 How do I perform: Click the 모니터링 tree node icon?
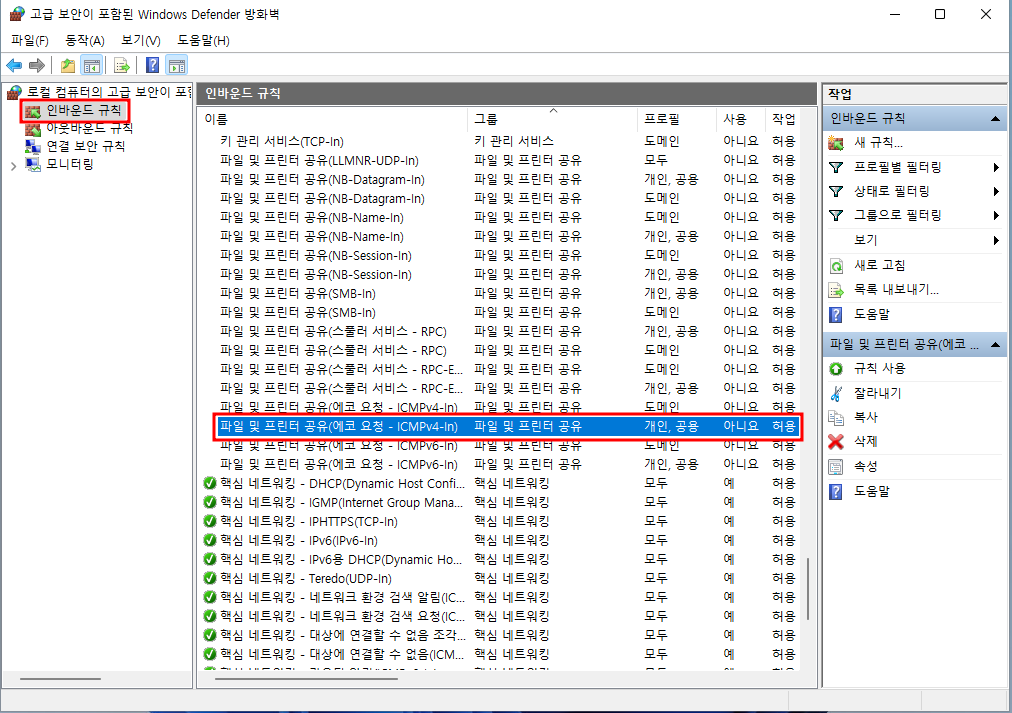(33, 165)
